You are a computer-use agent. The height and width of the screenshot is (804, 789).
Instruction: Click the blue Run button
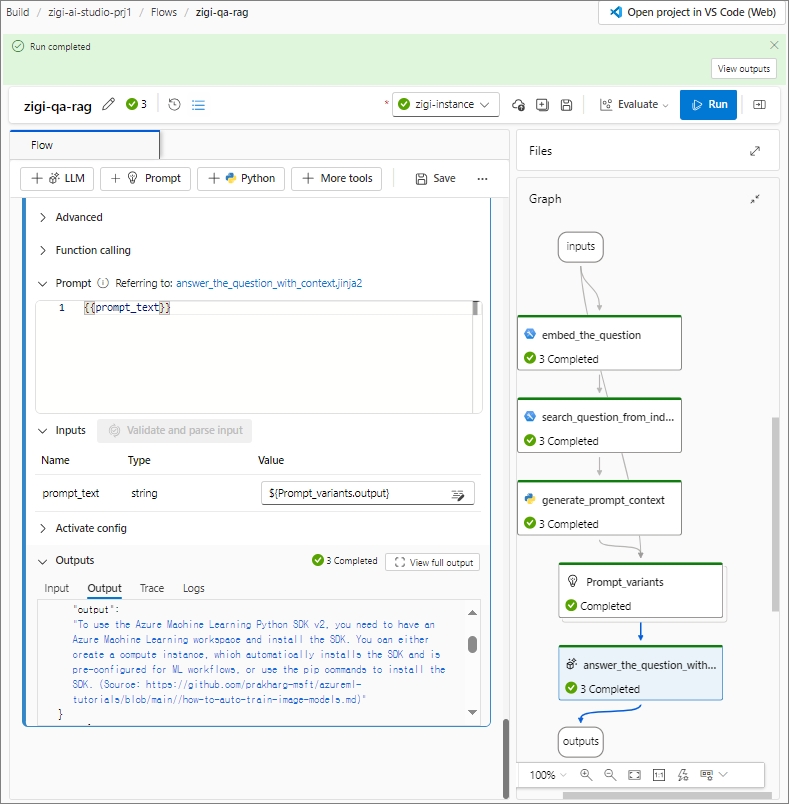[708, 105]
